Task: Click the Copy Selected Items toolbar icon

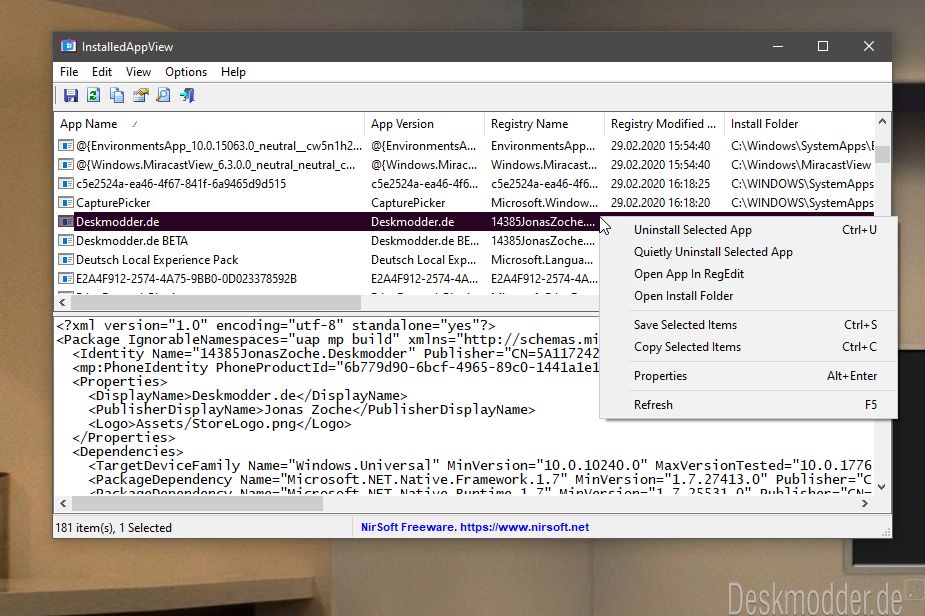Action: [x=117, y=95]
